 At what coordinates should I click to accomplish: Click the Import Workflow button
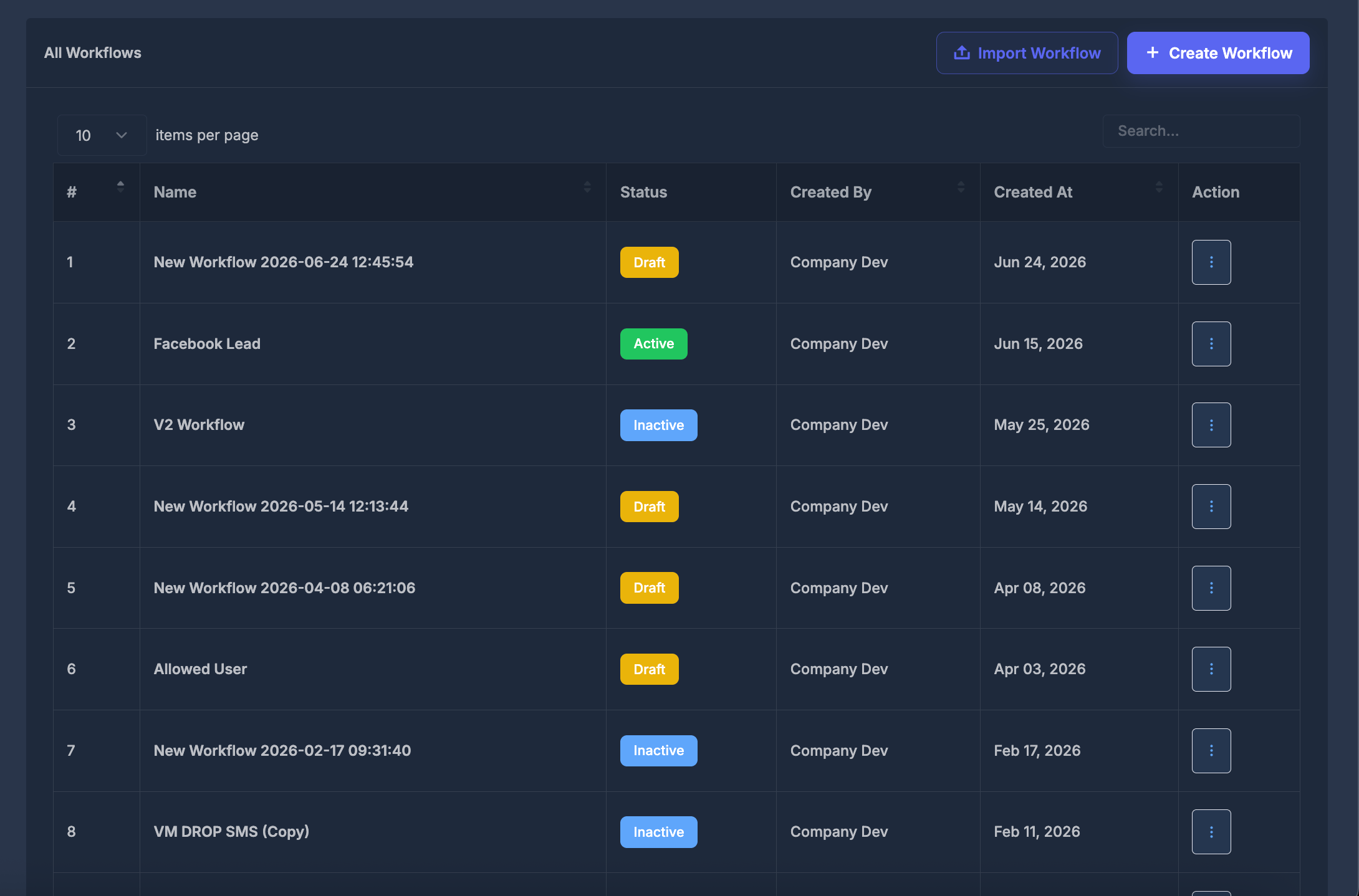[1027, 53]
